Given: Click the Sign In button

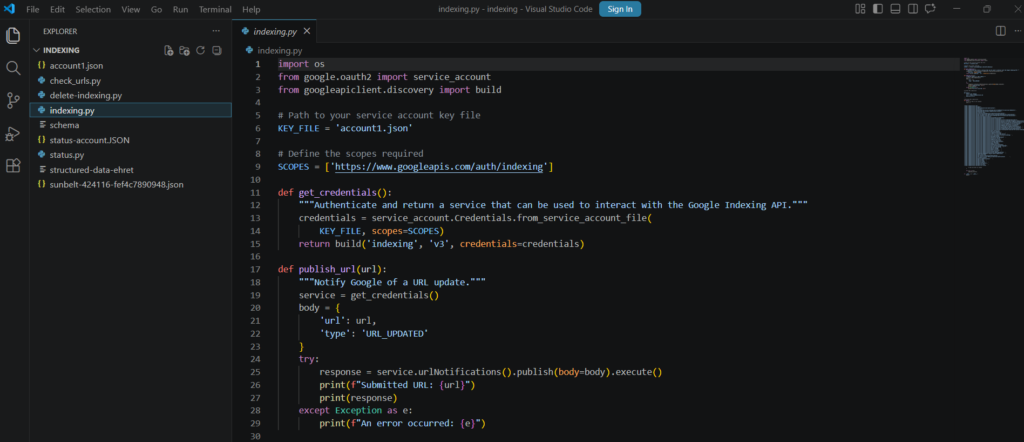Looking at the screenshot, I should pos(620,9).
